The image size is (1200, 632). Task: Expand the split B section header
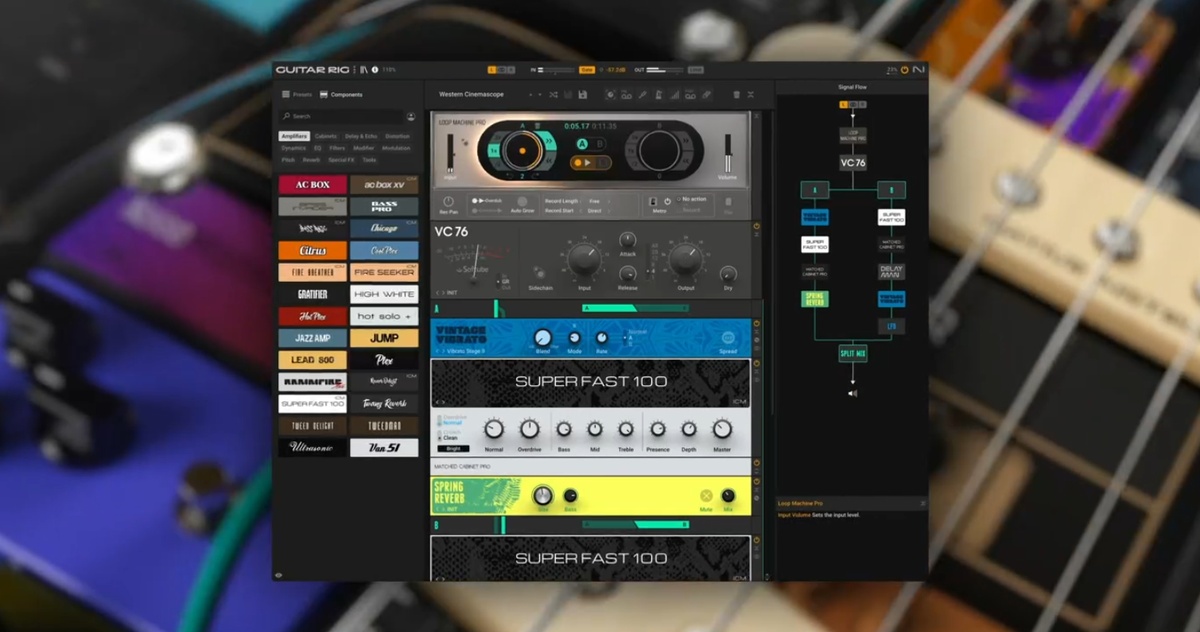click(x=436, y=525)
